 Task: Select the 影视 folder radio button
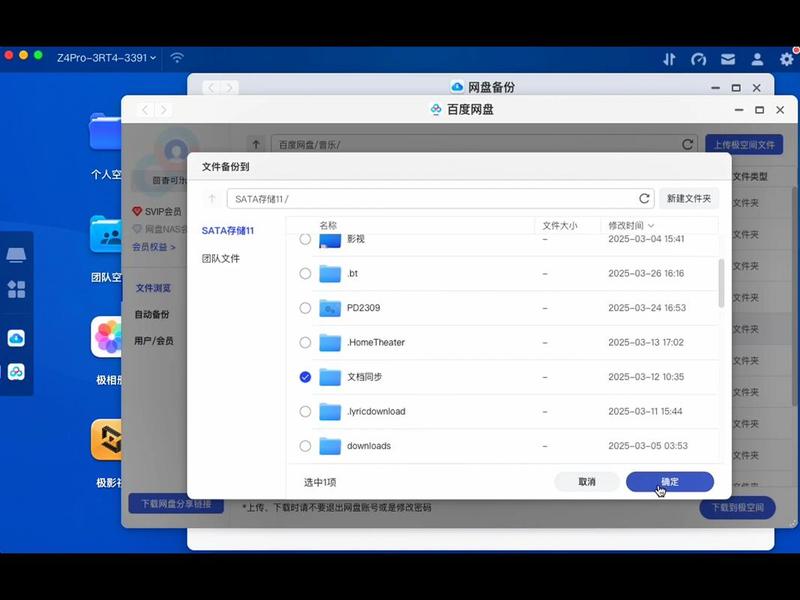(305, 239)
